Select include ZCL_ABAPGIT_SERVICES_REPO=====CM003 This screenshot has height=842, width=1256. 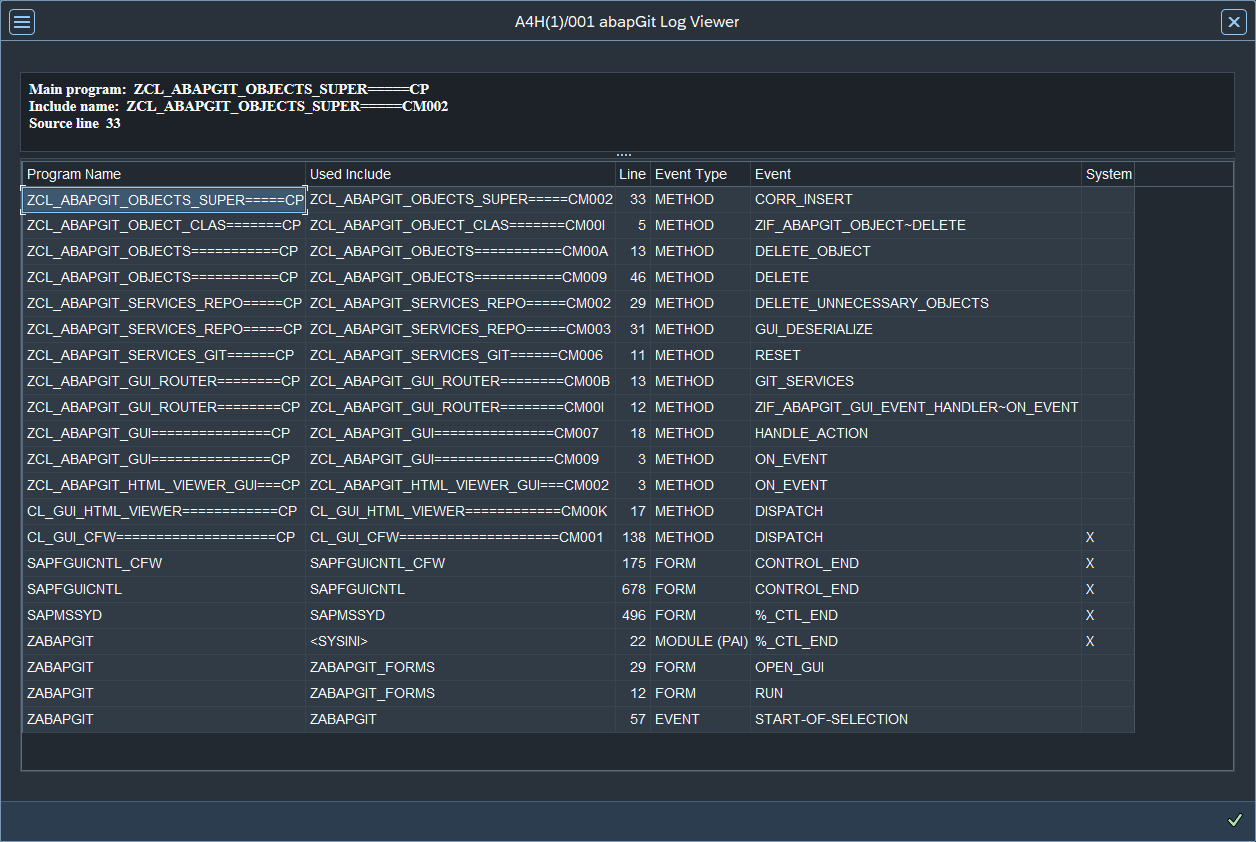pos(461,329)
